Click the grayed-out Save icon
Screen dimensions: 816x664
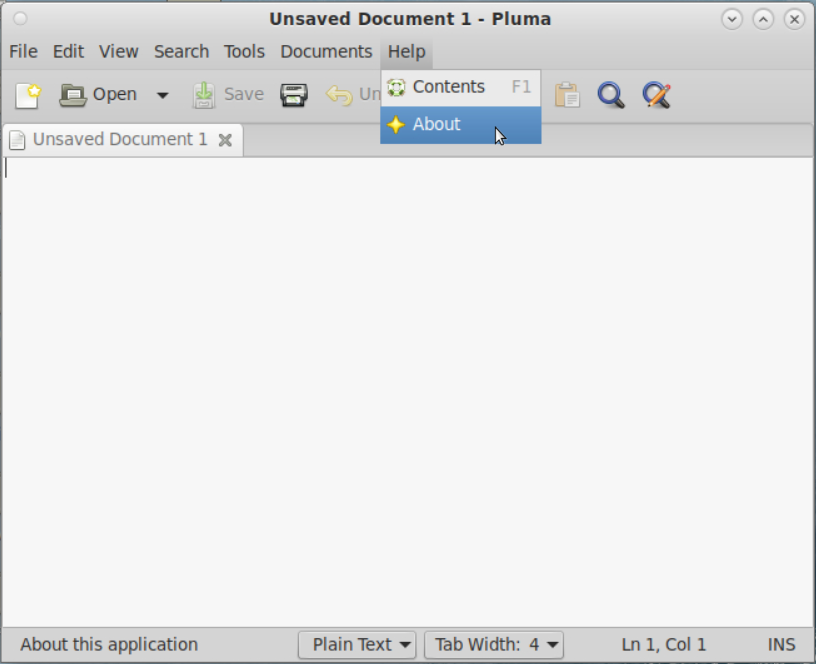click(204, 94)
